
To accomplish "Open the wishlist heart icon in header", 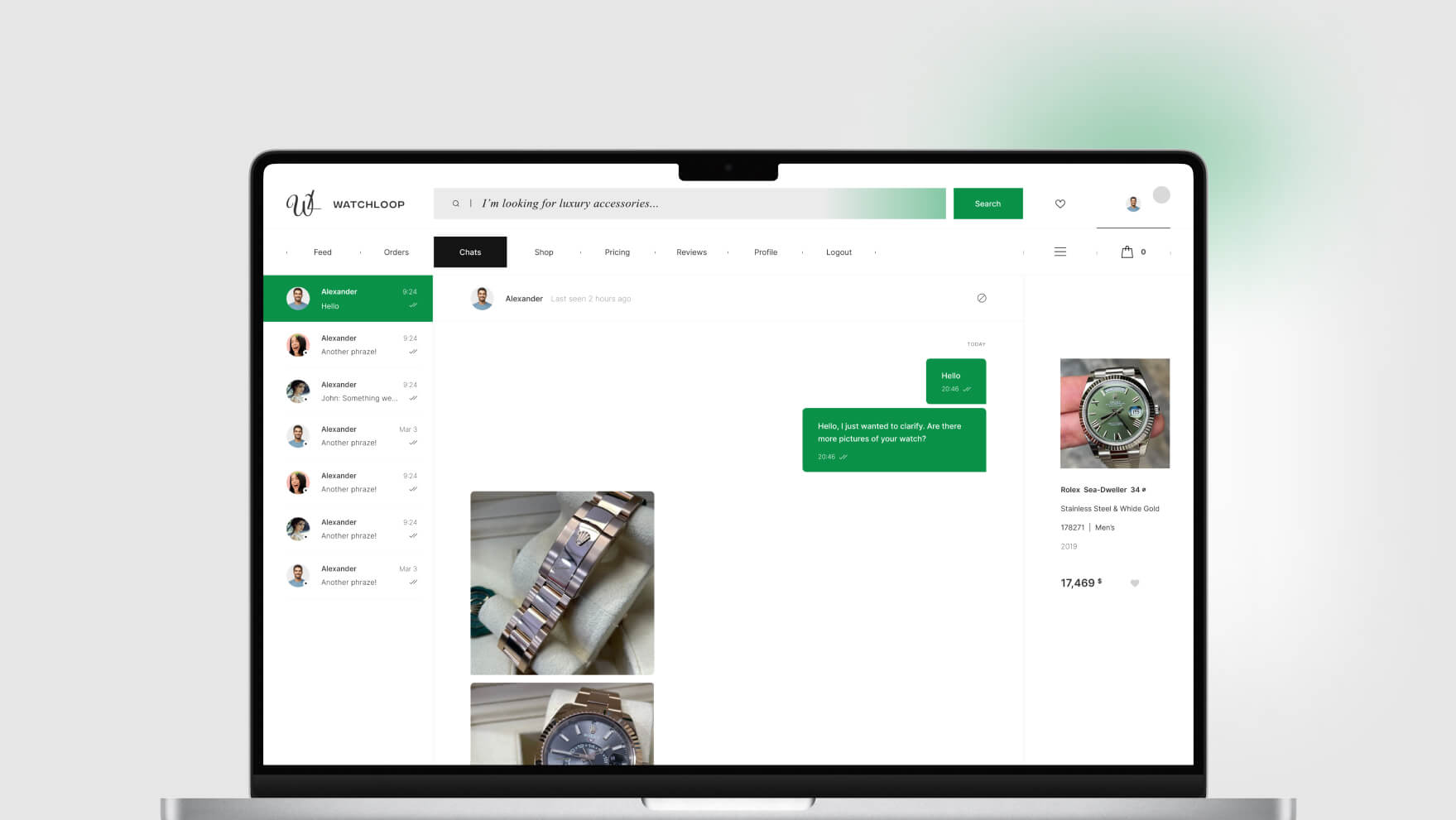I will (x=1060, y=204).
